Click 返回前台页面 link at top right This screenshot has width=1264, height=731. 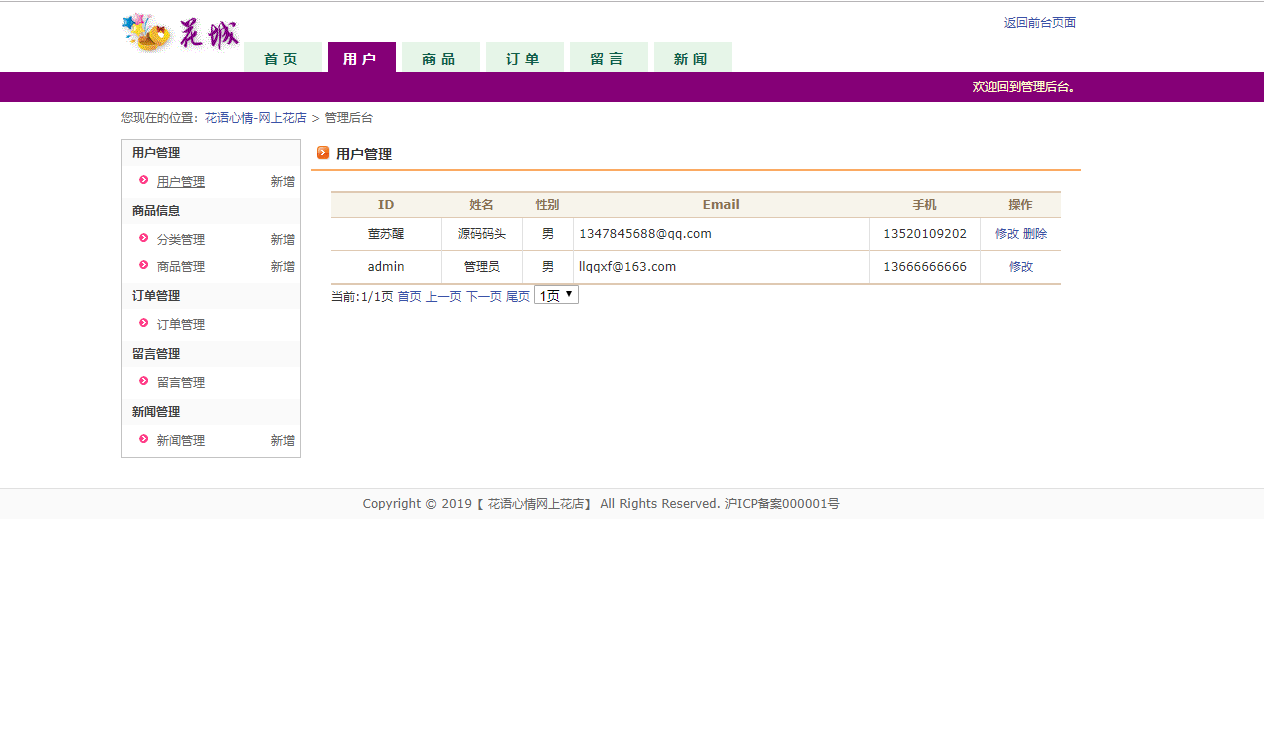(x=1040, y=22)
